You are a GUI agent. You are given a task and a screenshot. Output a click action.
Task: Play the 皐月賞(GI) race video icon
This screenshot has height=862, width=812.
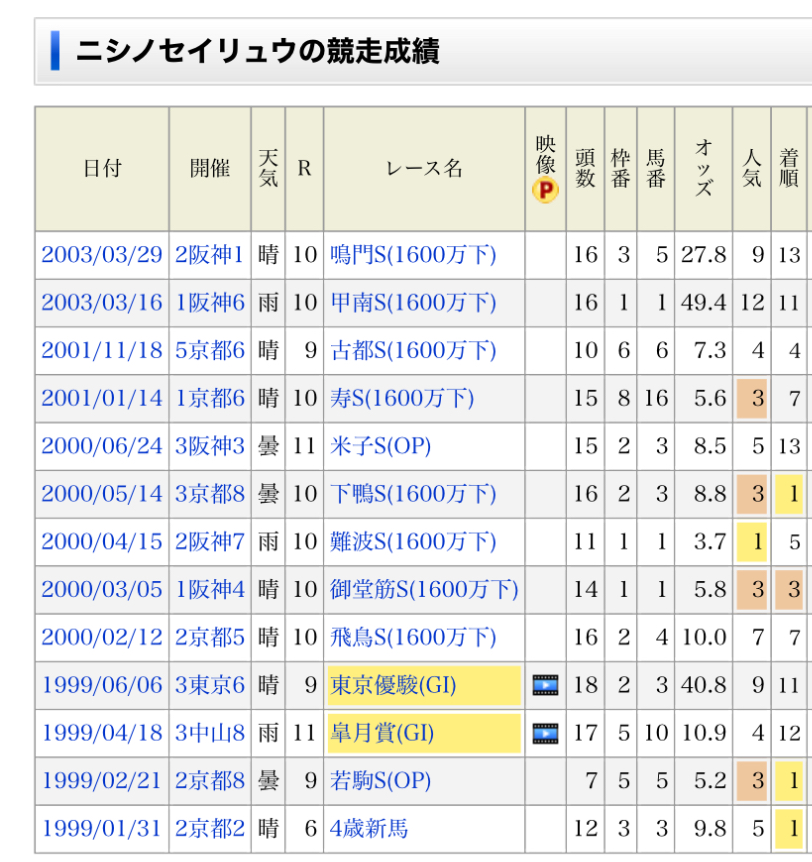[545, 733]
